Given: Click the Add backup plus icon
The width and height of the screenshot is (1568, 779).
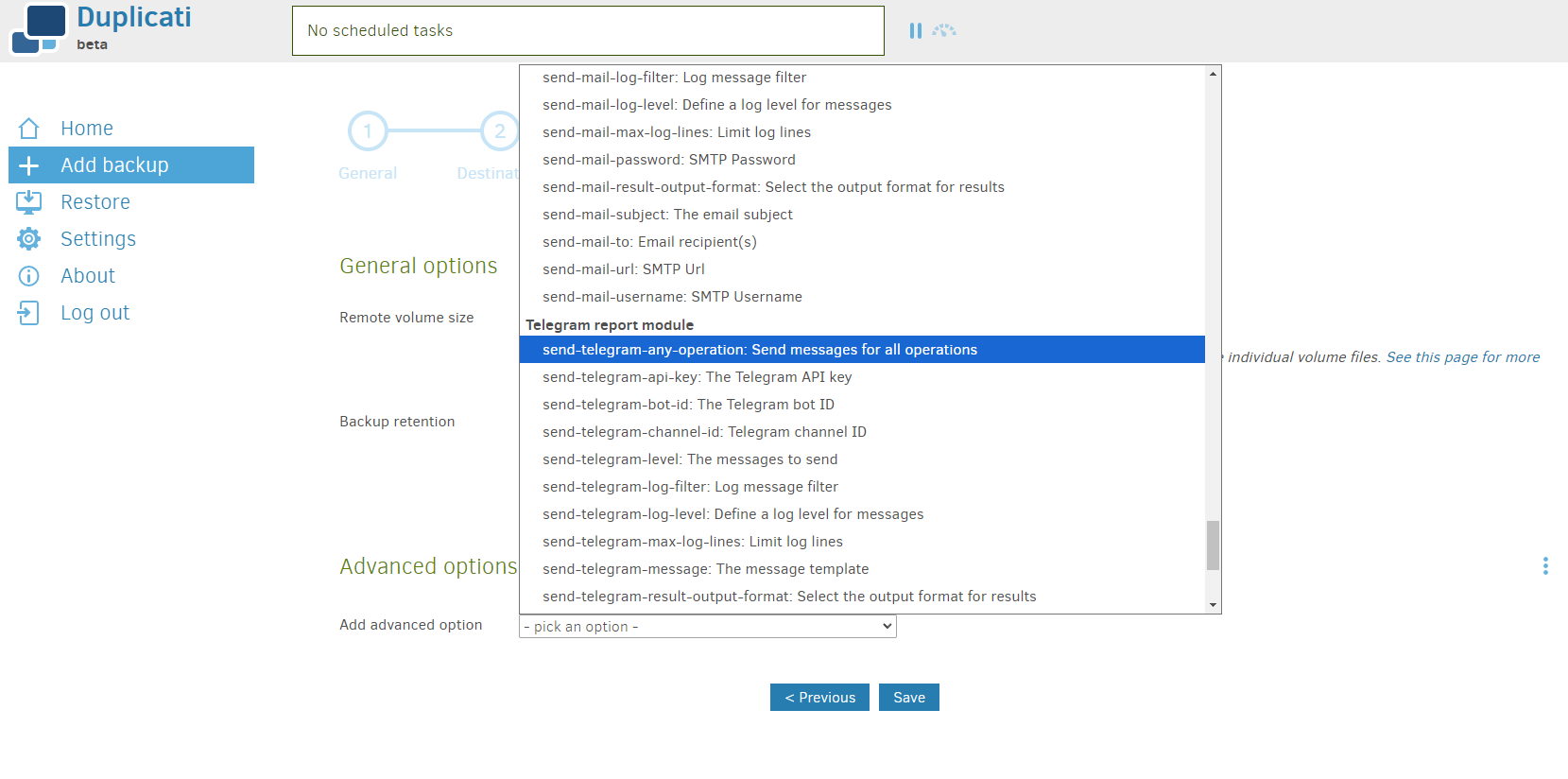Looking at the screenshot, I should pyautogui.click(x=29, y=165).
